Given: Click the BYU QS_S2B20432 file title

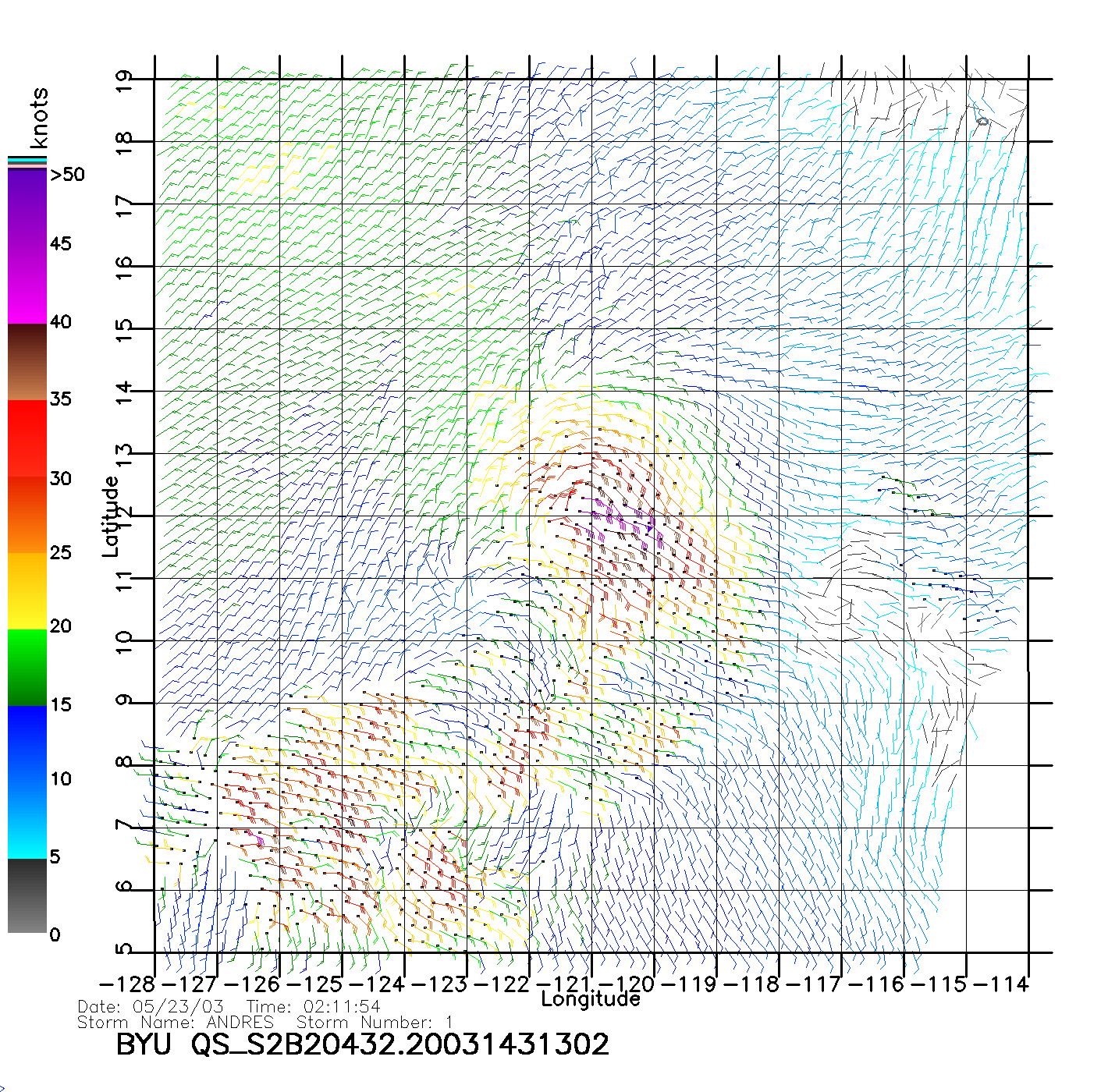Looking at the screenshot, I should point(362,1044).
